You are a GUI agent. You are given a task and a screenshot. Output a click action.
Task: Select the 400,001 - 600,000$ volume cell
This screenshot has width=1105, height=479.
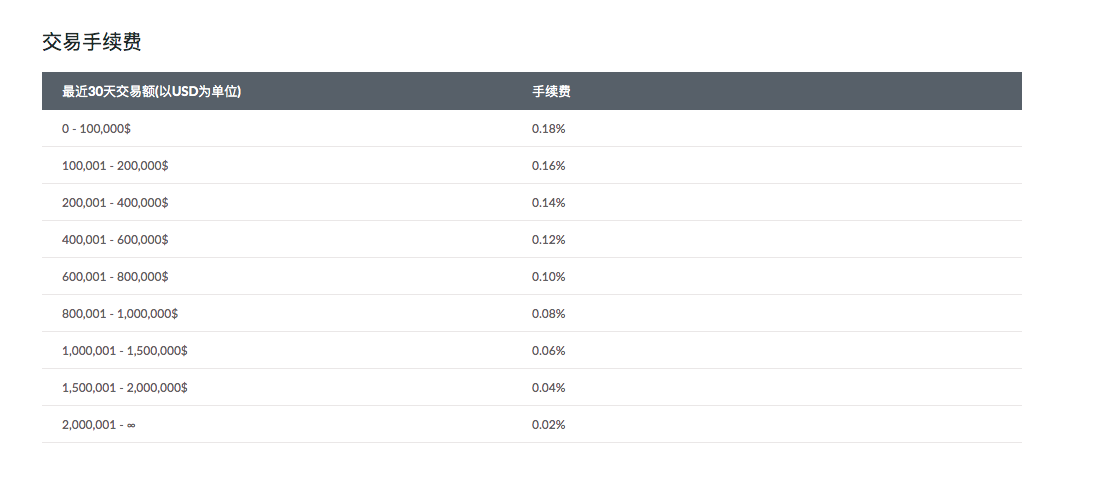tap(115, 240)
